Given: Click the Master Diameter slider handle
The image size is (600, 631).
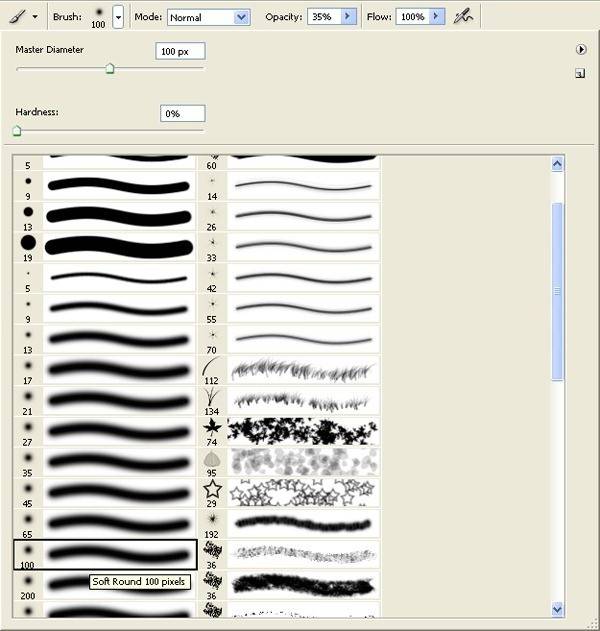Looking at the screenshot, I should pos(110,69).
